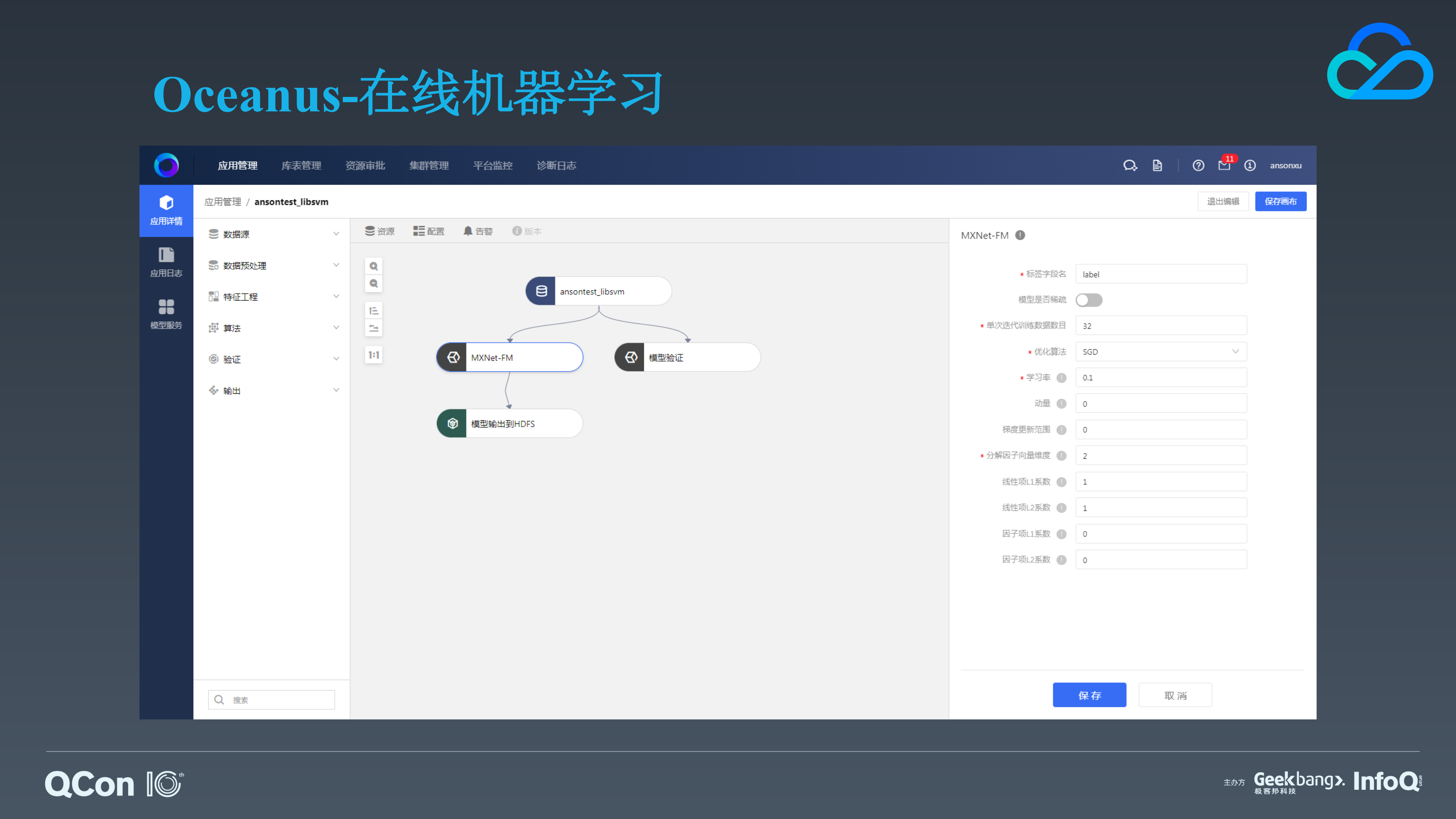Click the vertical layout icon
This screenshot has height=819, width=1456.
pos(373,311)
